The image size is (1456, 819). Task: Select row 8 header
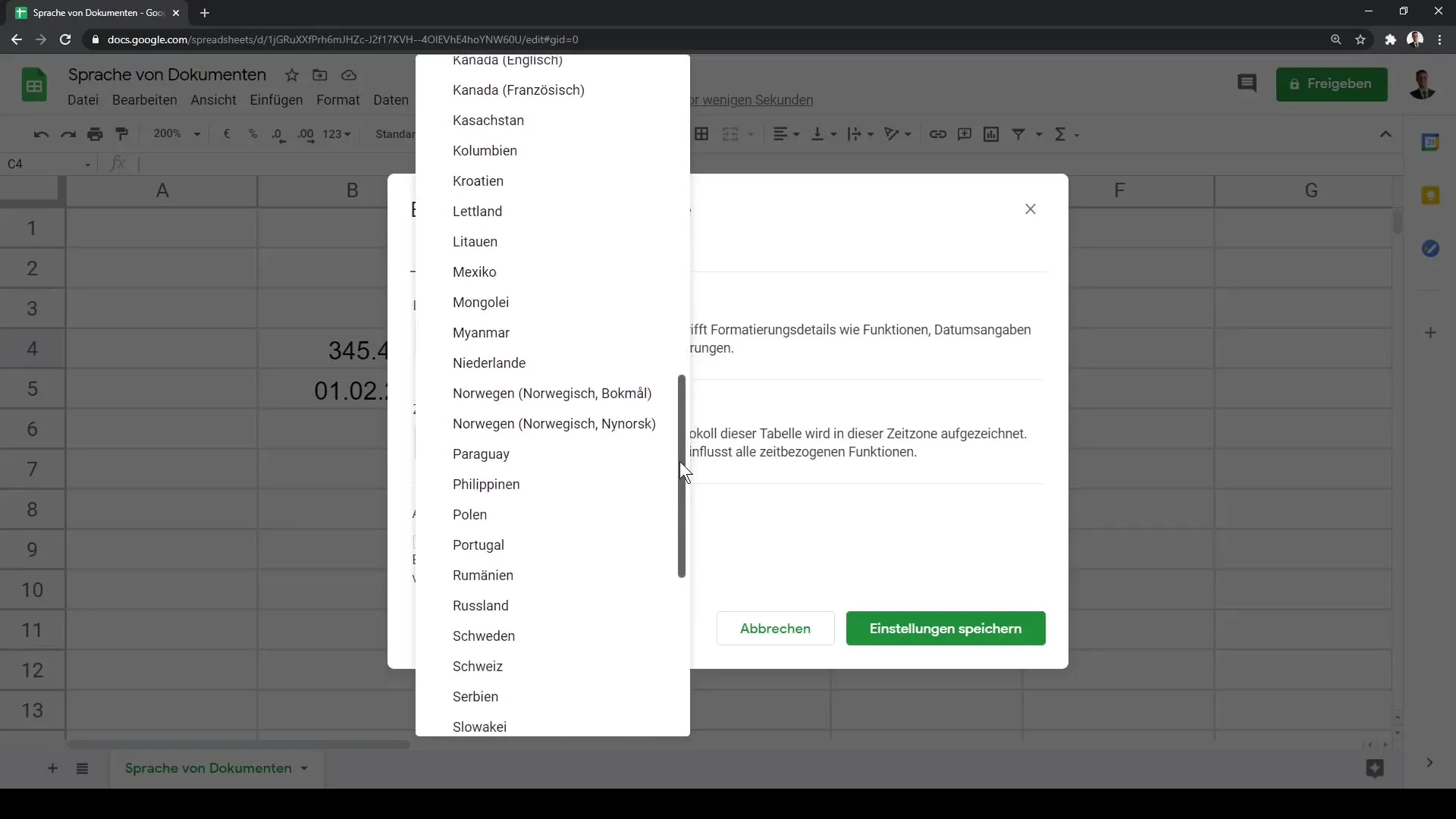pos(32,510)
